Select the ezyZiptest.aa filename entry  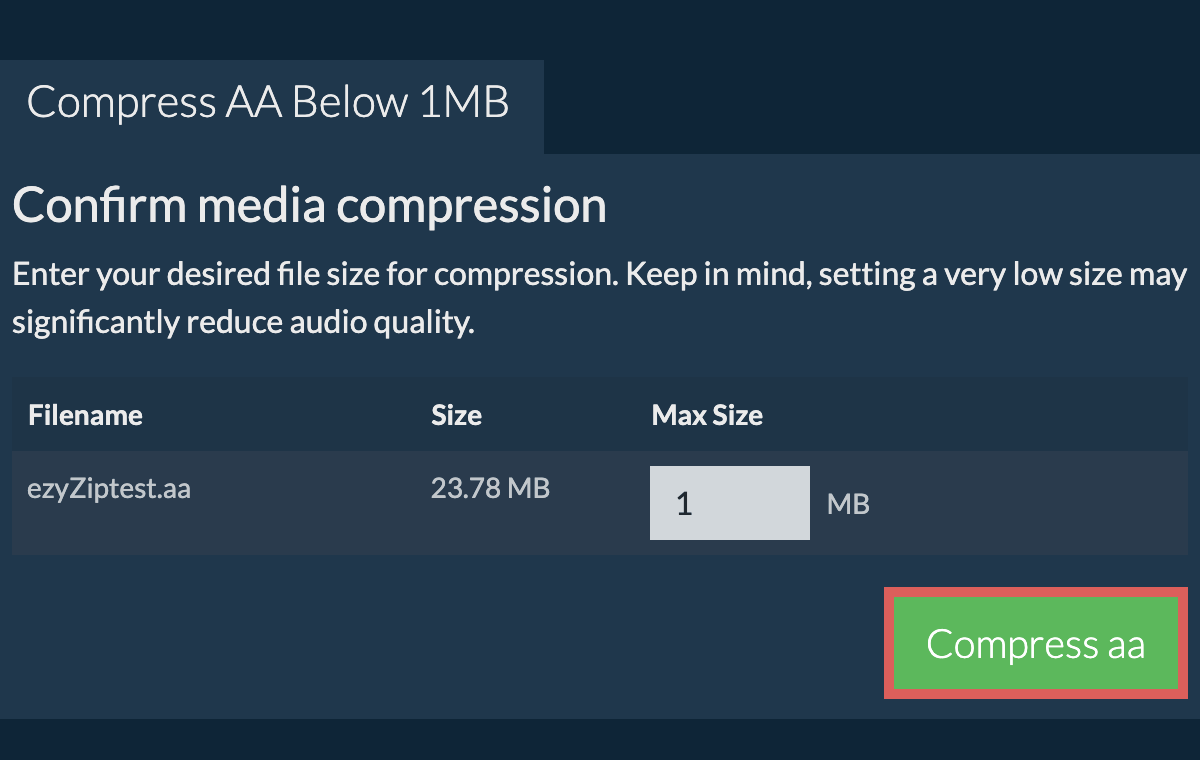109,489
